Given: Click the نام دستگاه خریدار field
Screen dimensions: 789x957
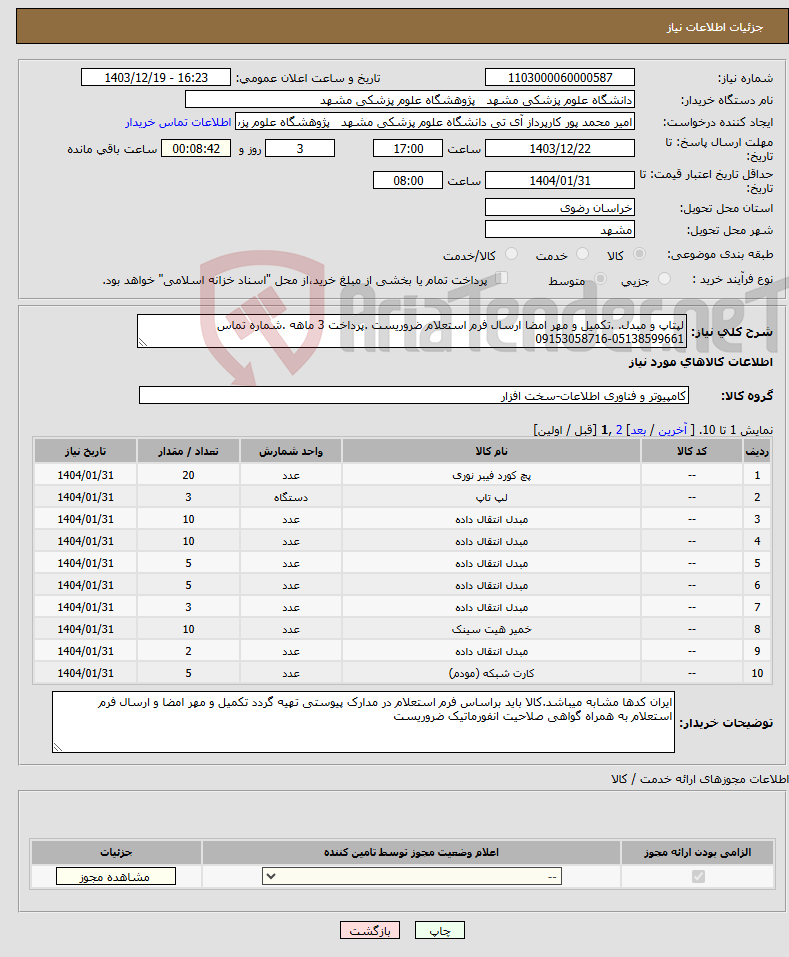Looking at the screenshot, I should point(409,99).
